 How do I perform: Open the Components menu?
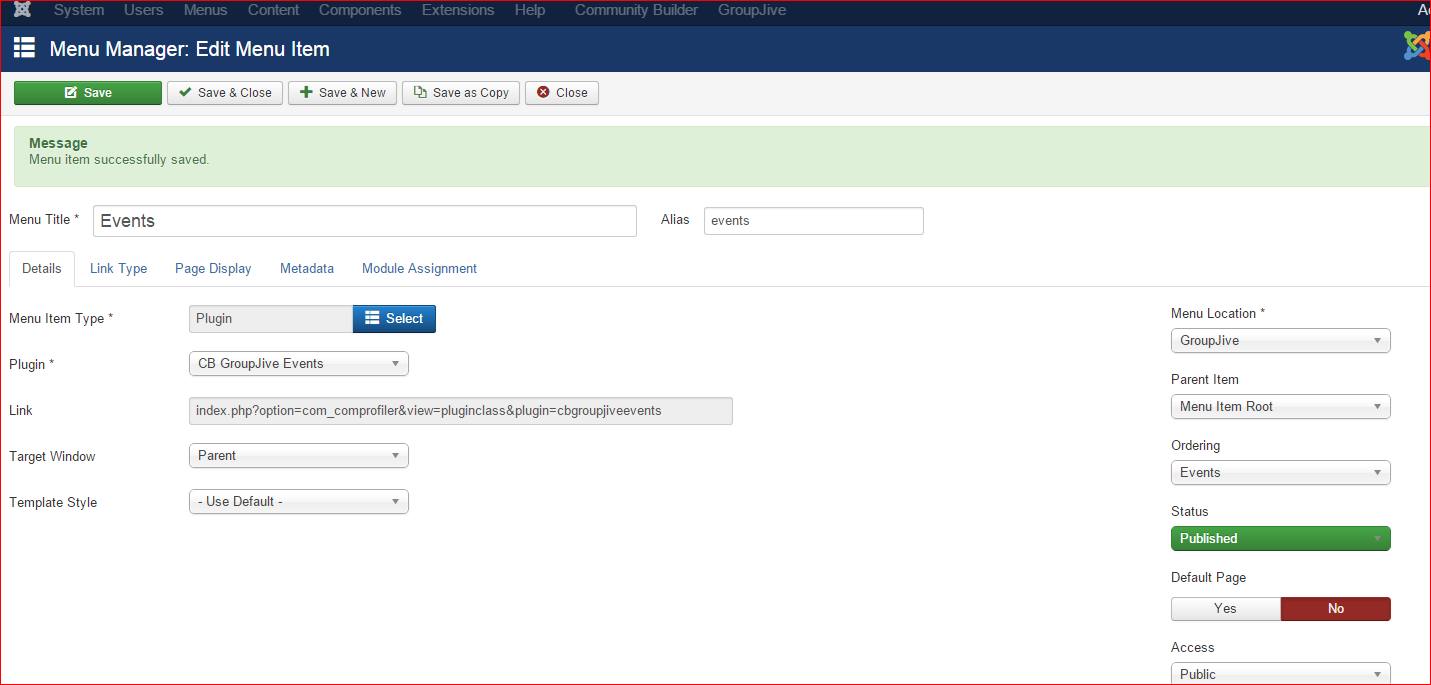pos(360,10)
